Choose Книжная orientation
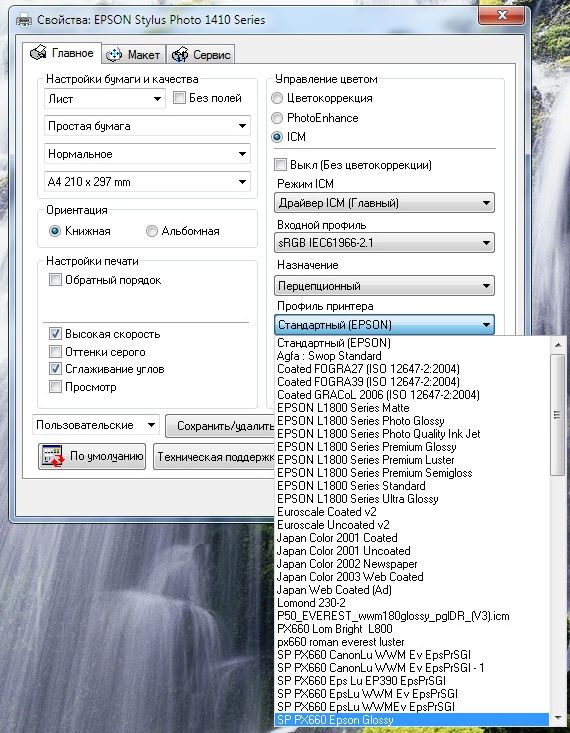Viewport: 570px width, 733px height. click(x=55, y=231)
